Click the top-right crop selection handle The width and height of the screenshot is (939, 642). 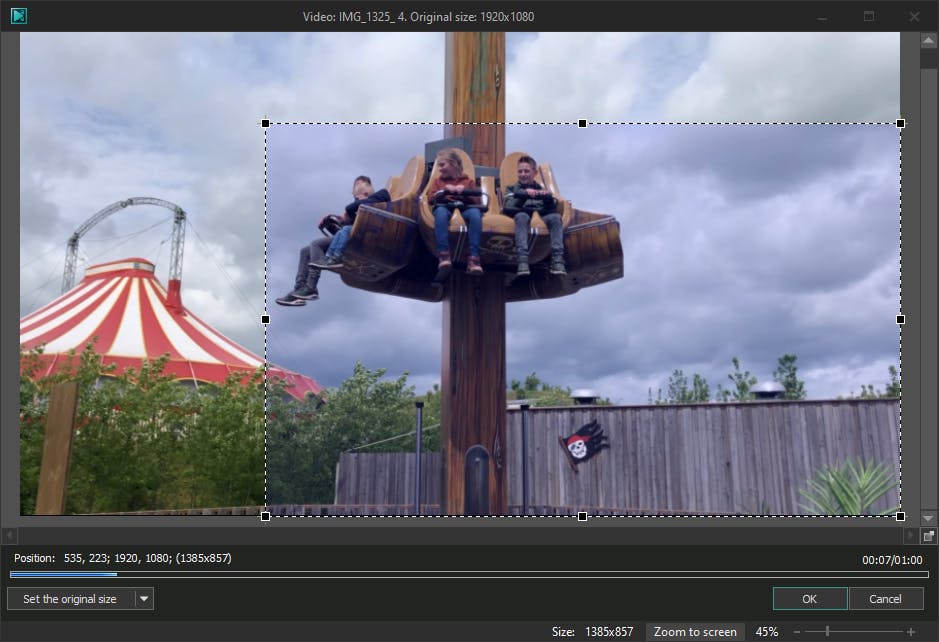tap(900, 123)
